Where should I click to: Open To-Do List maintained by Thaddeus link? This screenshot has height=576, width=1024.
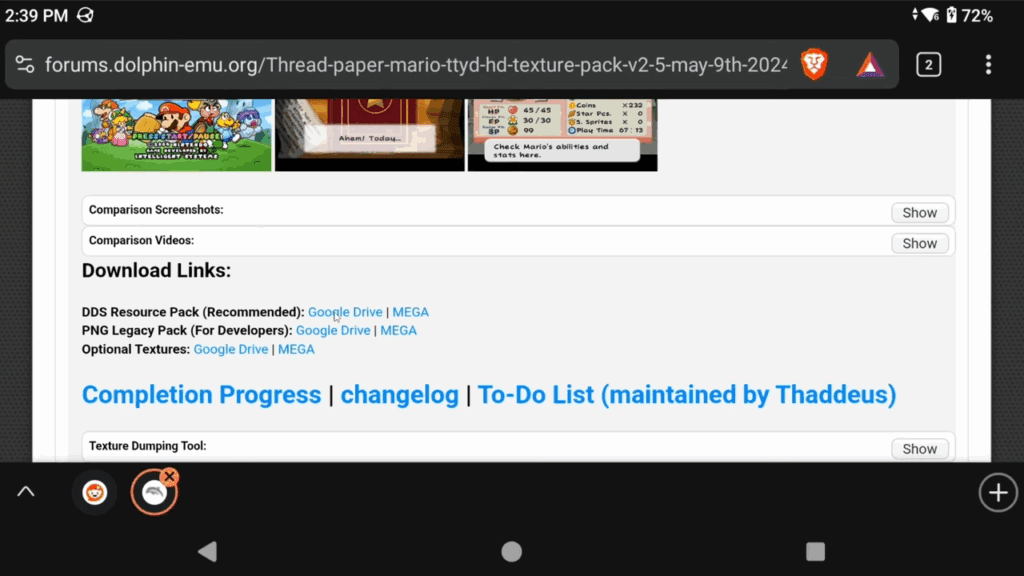(687, 394)
